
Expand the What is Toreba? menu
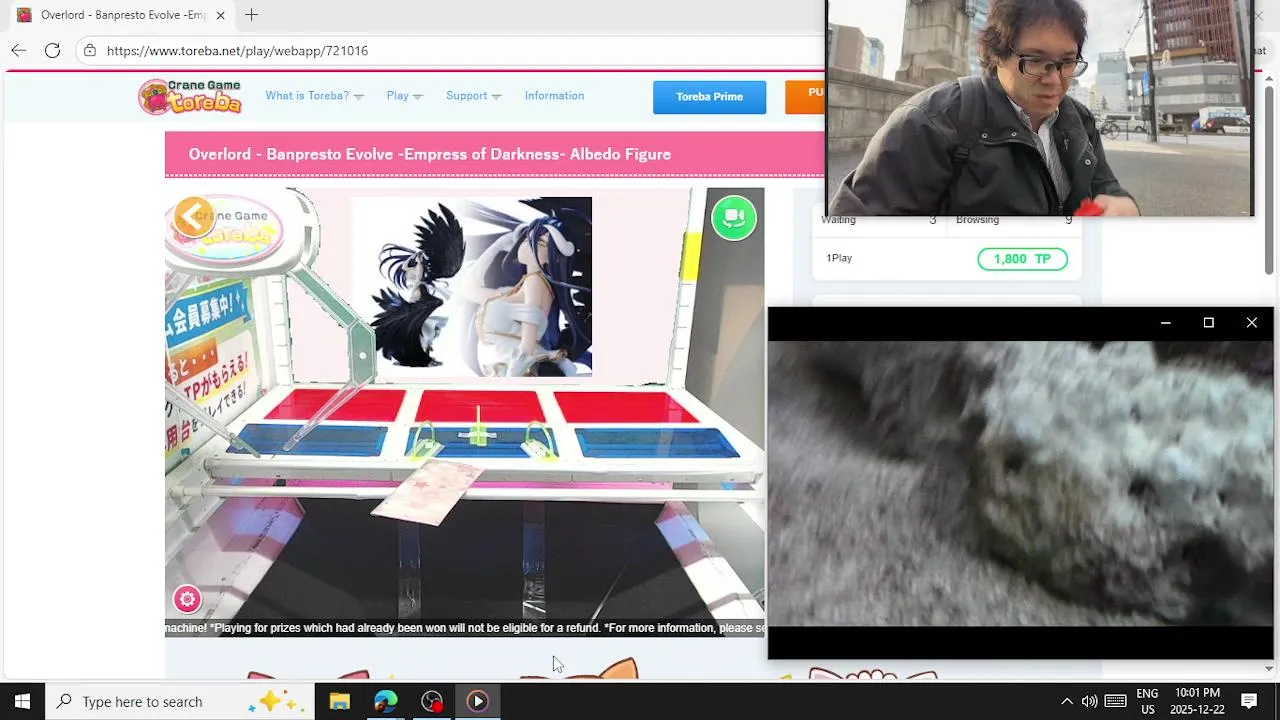(314, 96)
